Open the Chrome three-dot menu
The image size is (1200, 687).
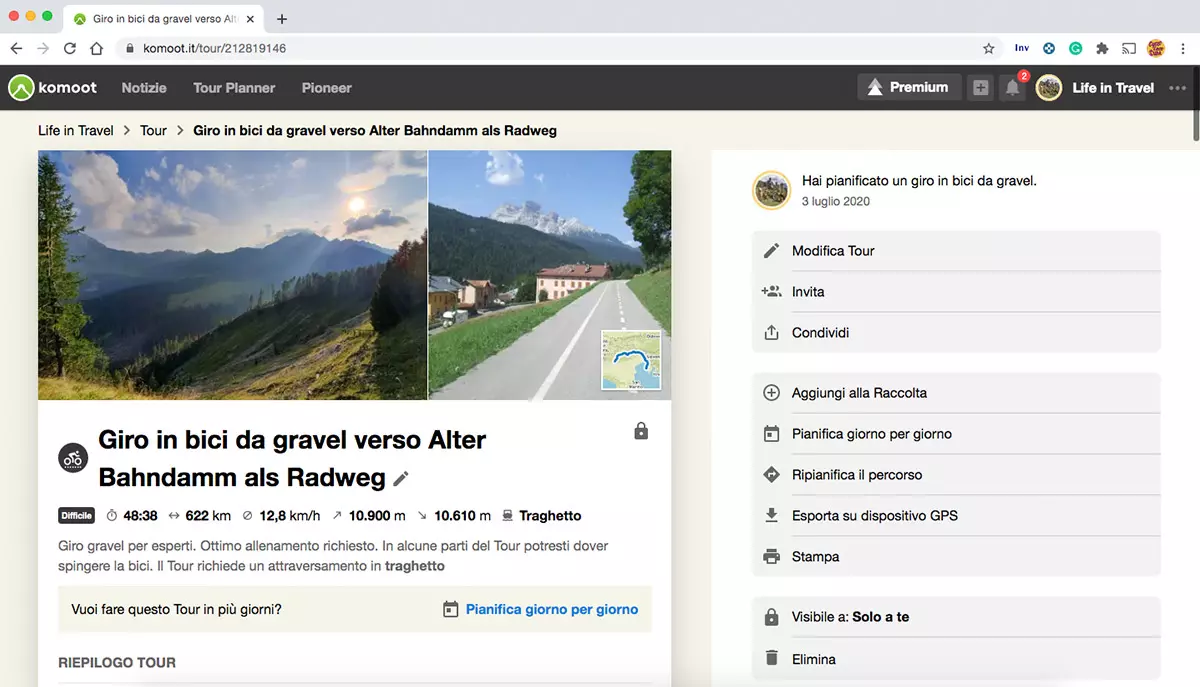coord(1183,48)
